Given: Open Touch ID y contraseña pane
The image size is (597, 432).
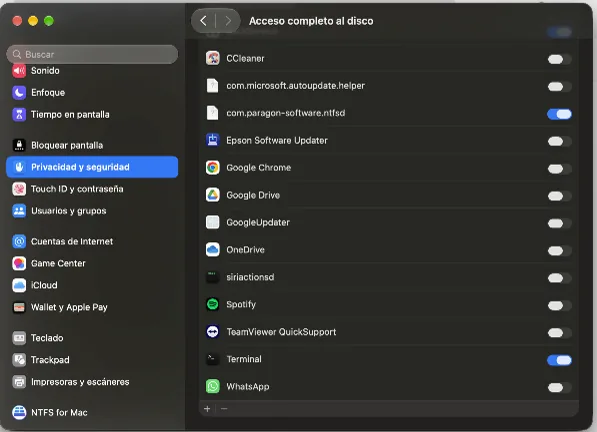Looking at the screenshot, I should (x=92, y=189).
